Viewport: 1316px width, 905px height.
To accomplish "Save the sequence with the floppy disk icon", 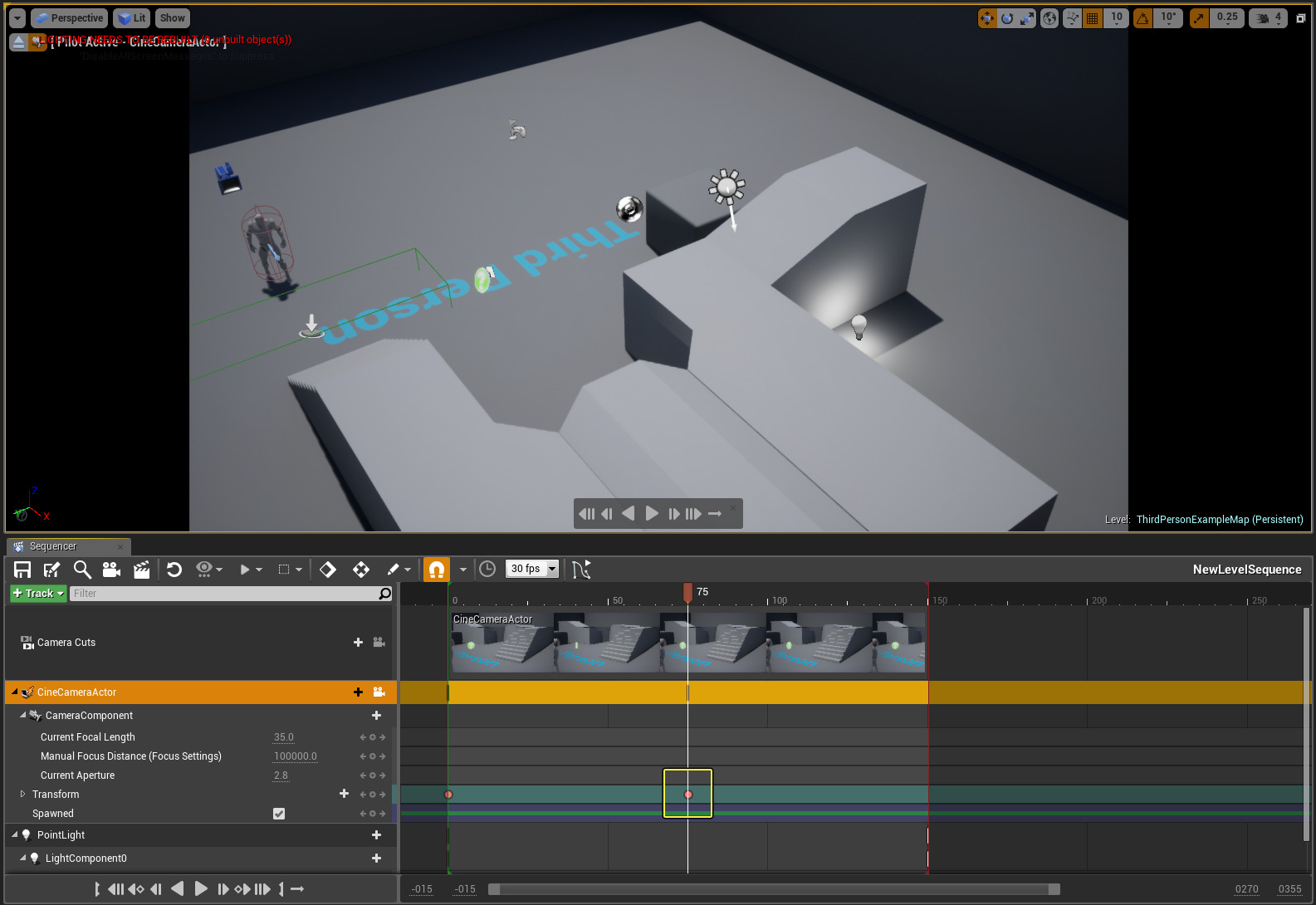I will pos(22,570).
